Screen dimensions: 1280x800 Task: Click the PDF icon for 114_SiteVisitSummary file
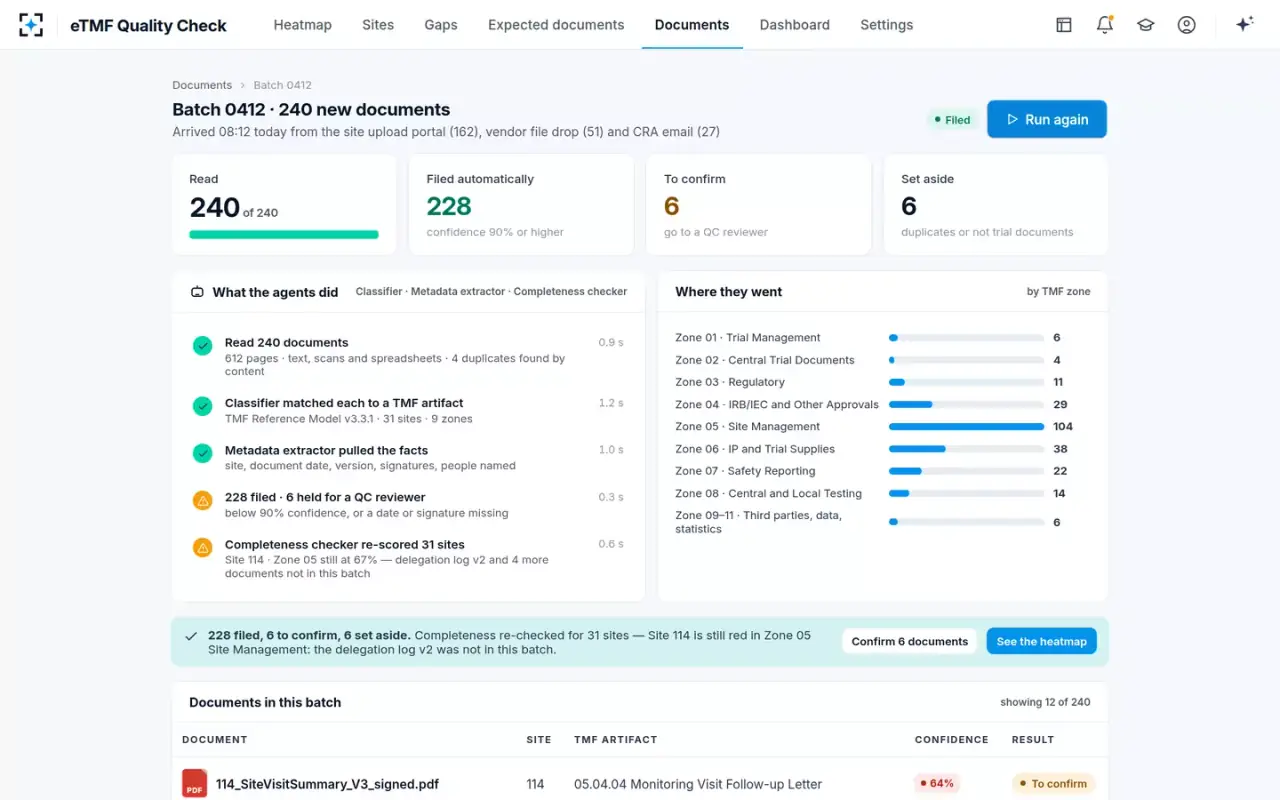[194, 784]
